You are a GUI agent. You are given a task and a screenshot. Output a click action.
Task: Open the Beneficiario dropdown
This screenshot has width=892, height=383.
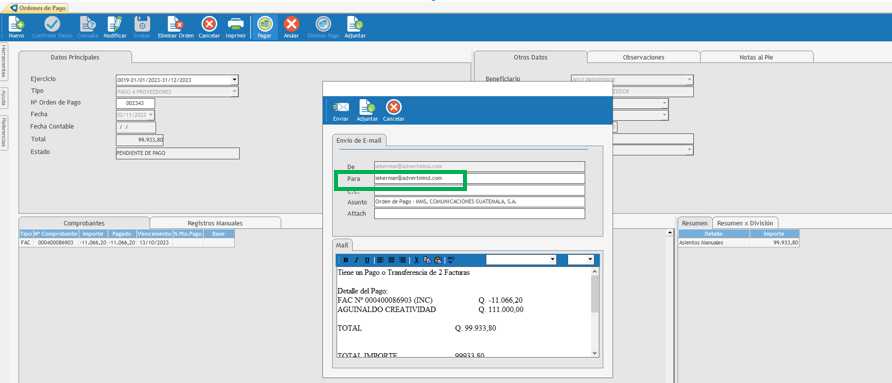click(689, 80)
